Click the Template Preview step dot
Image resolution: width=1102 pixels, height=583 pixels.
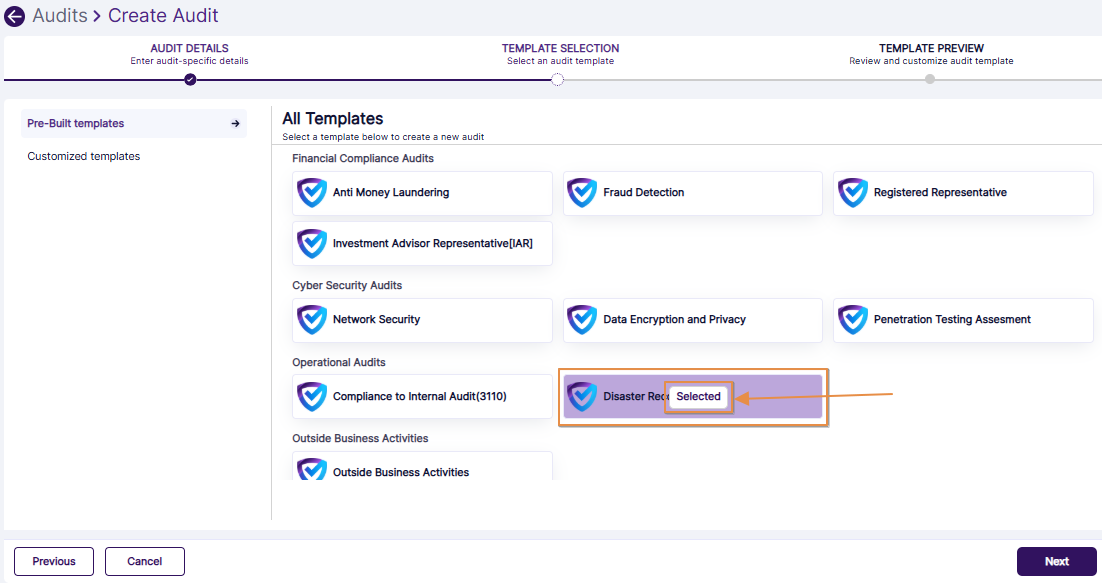(930, 79)
